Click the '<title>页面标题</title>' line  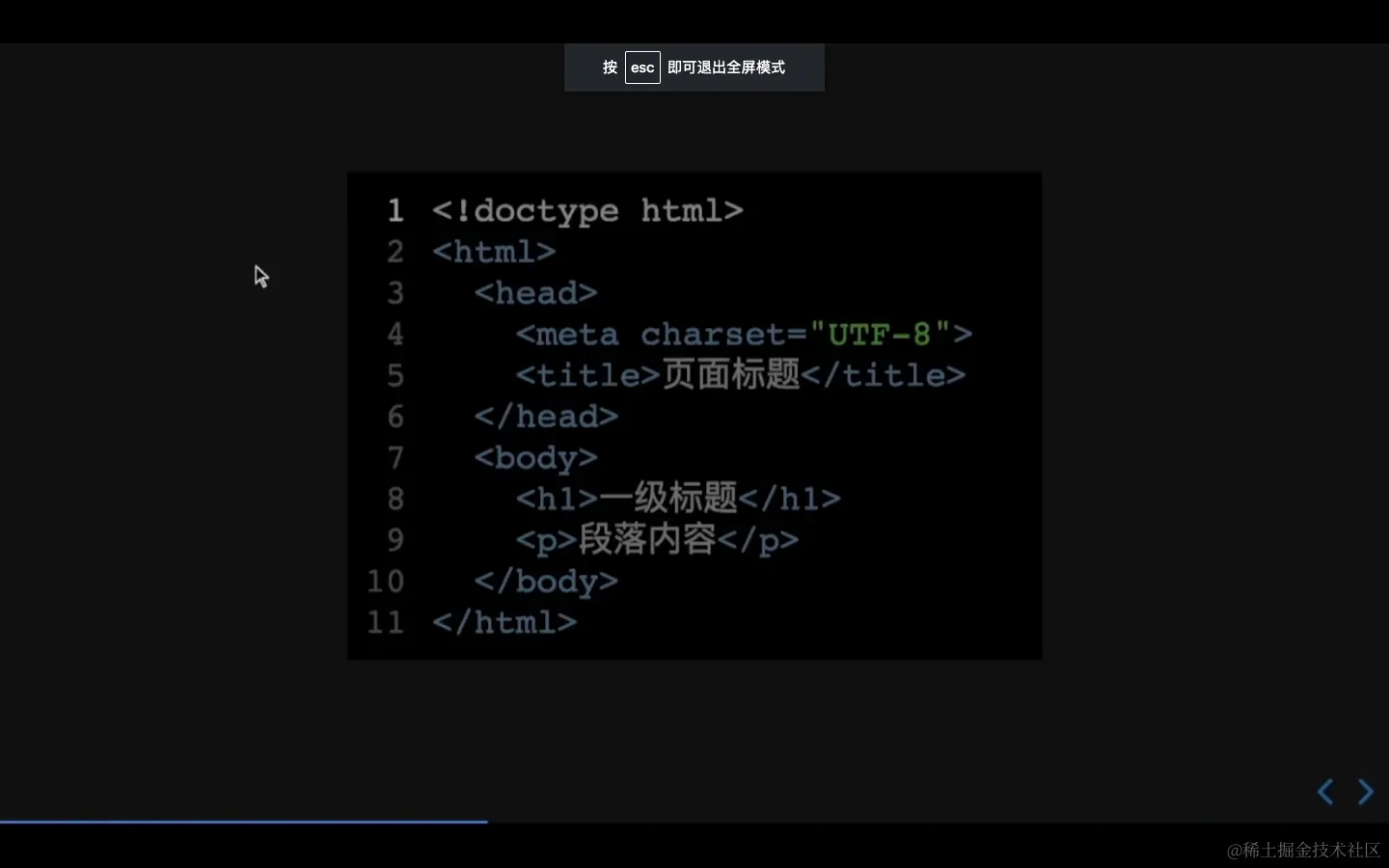[x=740, y=375]
